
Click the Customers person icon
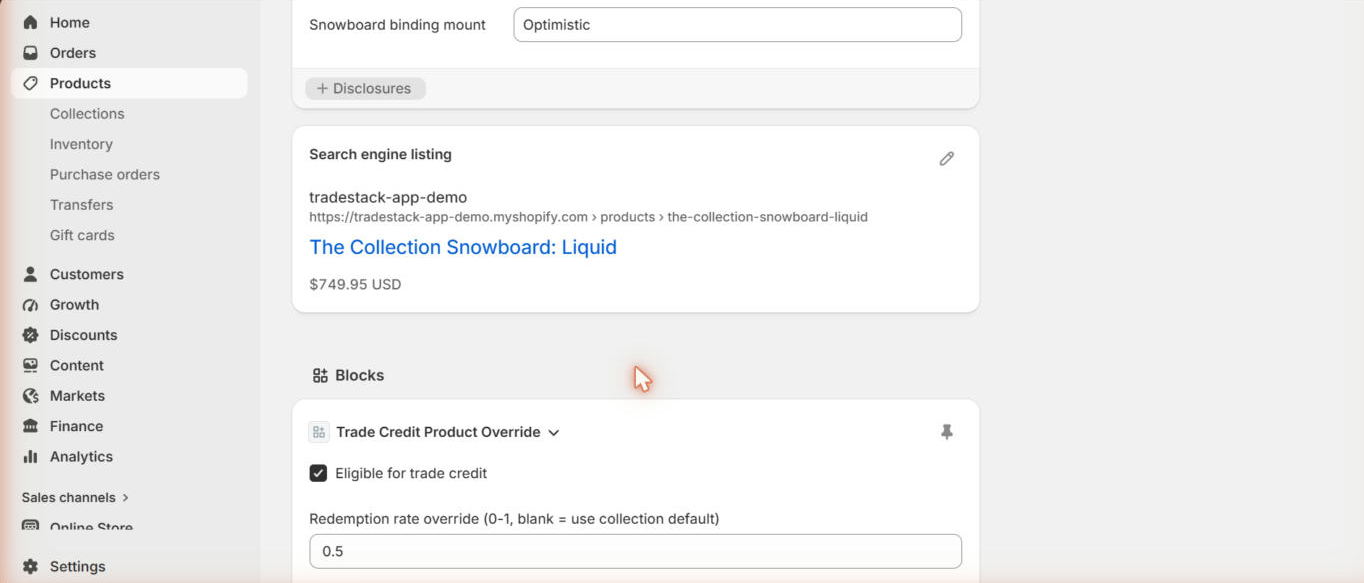click(30, 274)
